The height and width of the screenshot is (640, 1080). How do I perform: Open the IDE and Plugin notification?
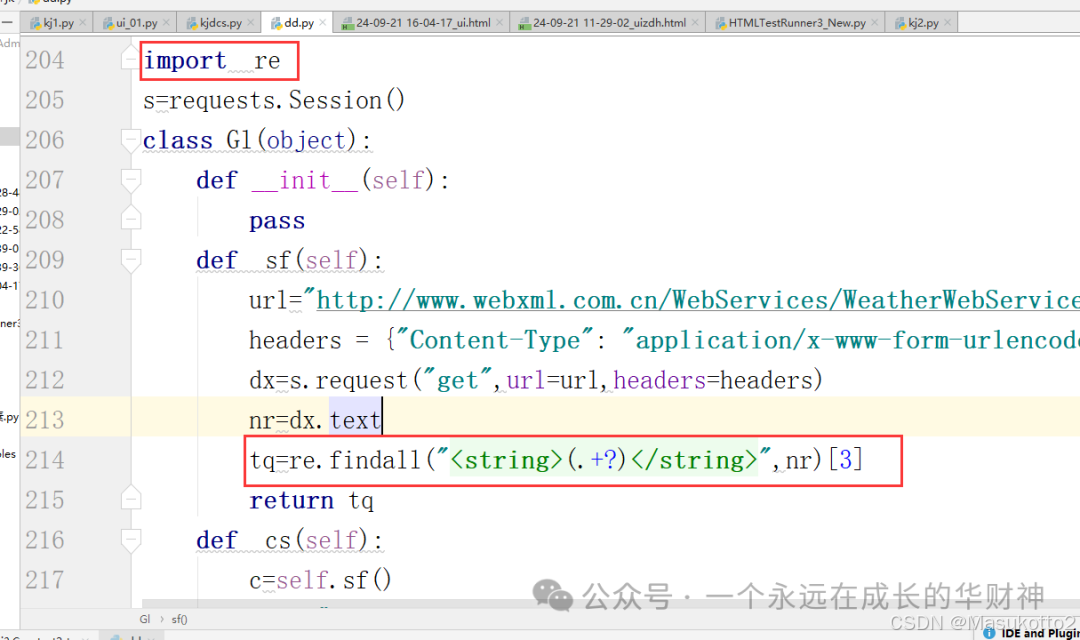coord(1040,633)
